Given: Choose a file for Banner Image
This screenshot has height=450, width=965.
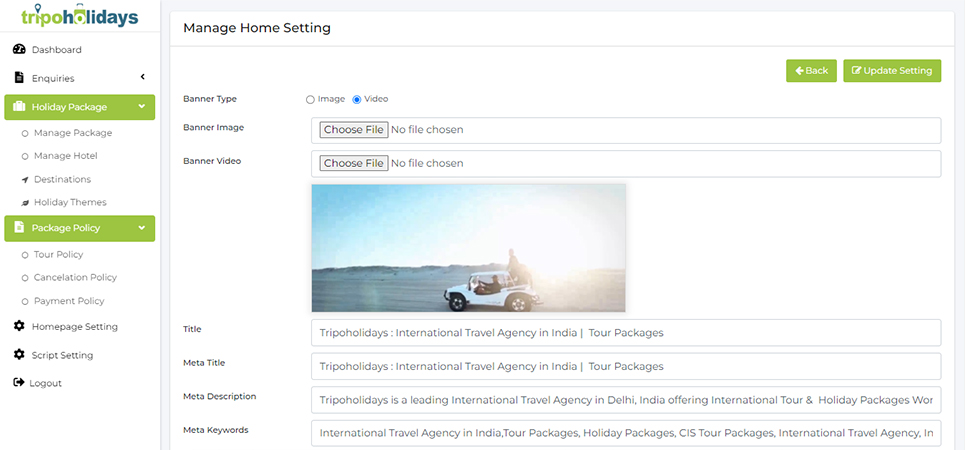Looking at the screenshot, I should click(353, 130).
